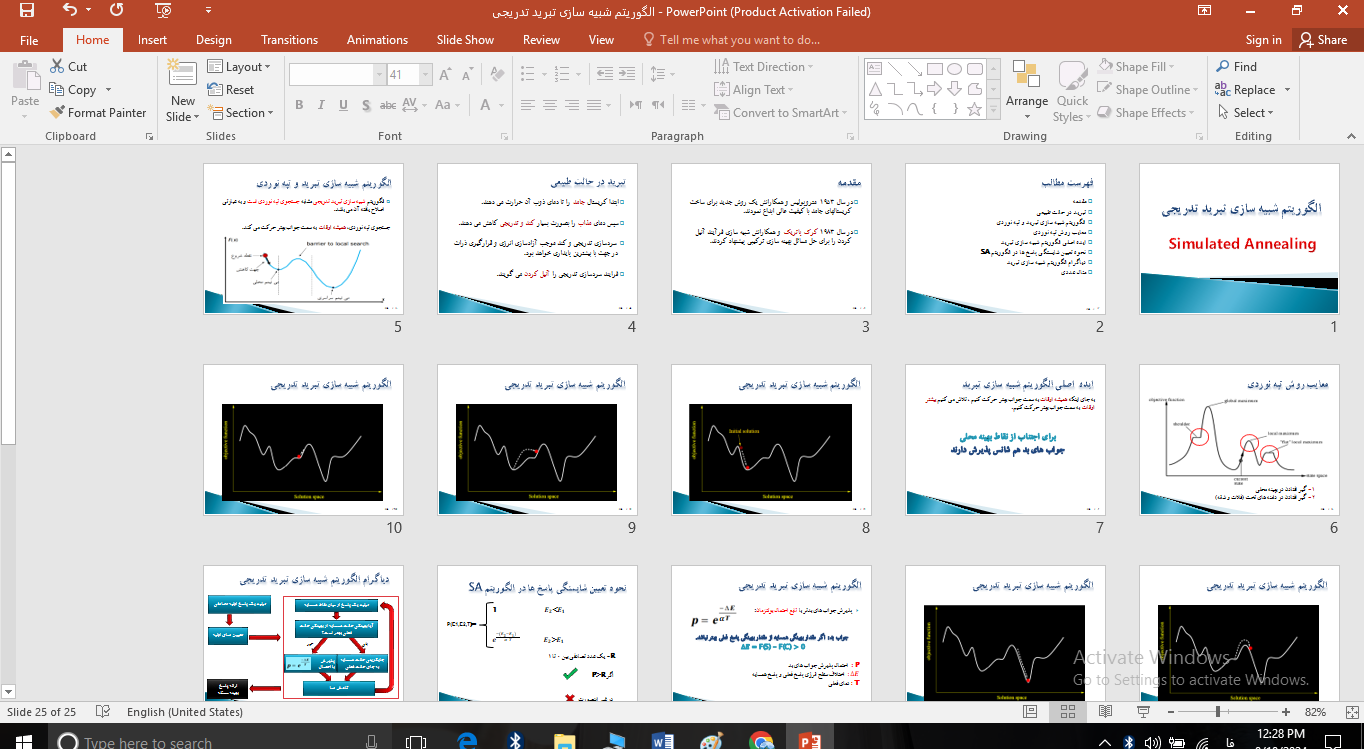Viewport: 1364px width, 749px height.
Task: Click the Reset button in Slides group
Action: pos(231,90)
